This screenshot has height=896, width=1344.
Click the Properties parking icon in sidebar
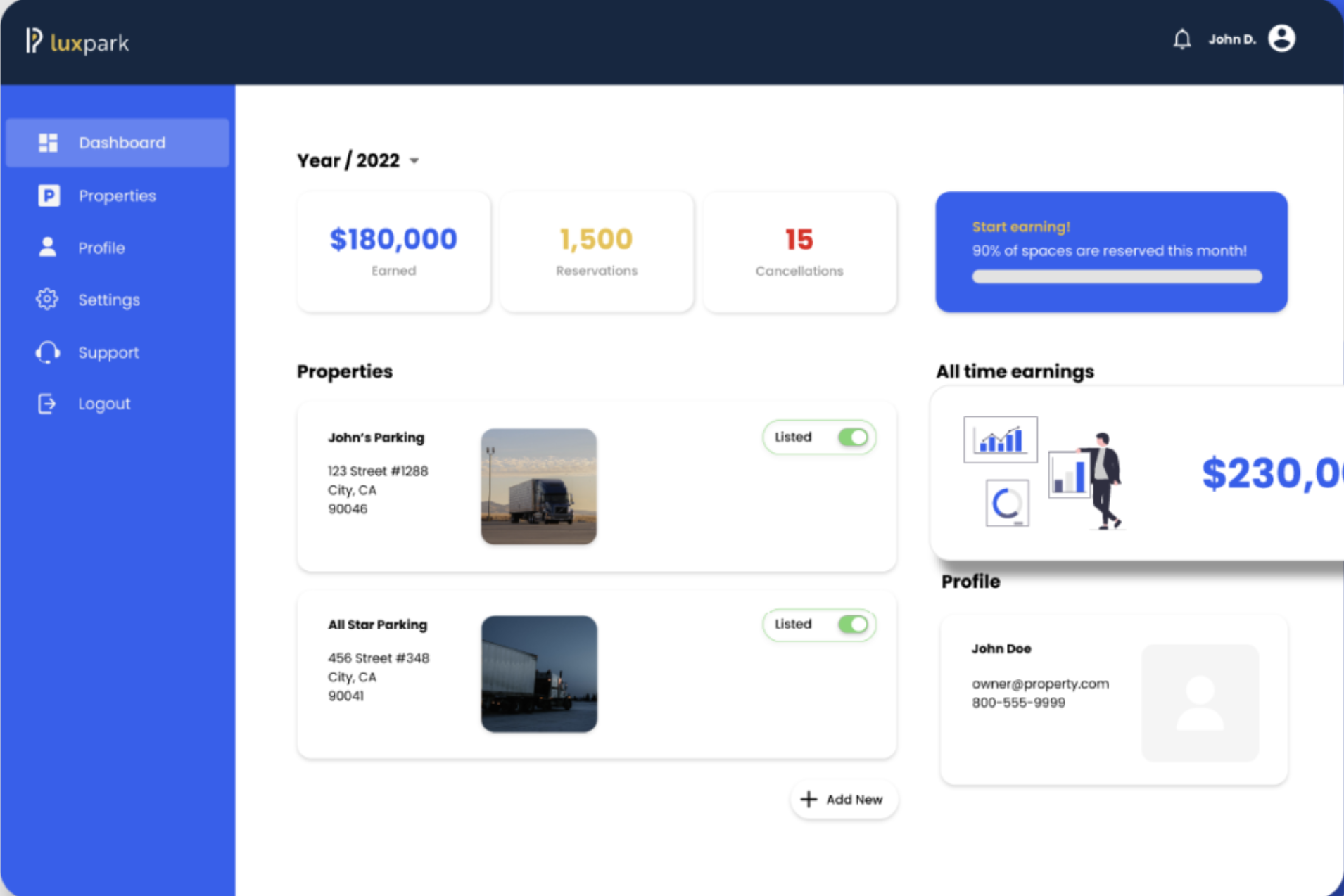click(x=48, y=196)
